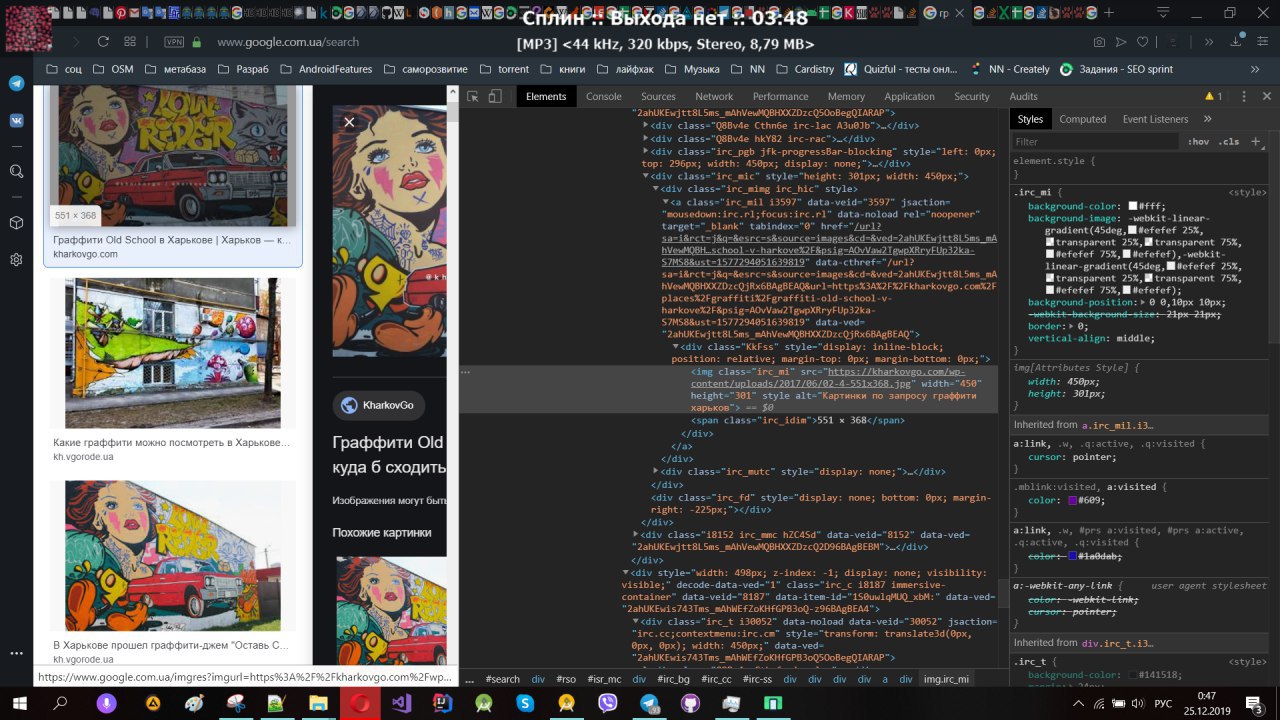The width and height of the screenshot is (1280, 720).
Task: Click the #1a0dab link color swatch
Action: (x=1072, y=556)
